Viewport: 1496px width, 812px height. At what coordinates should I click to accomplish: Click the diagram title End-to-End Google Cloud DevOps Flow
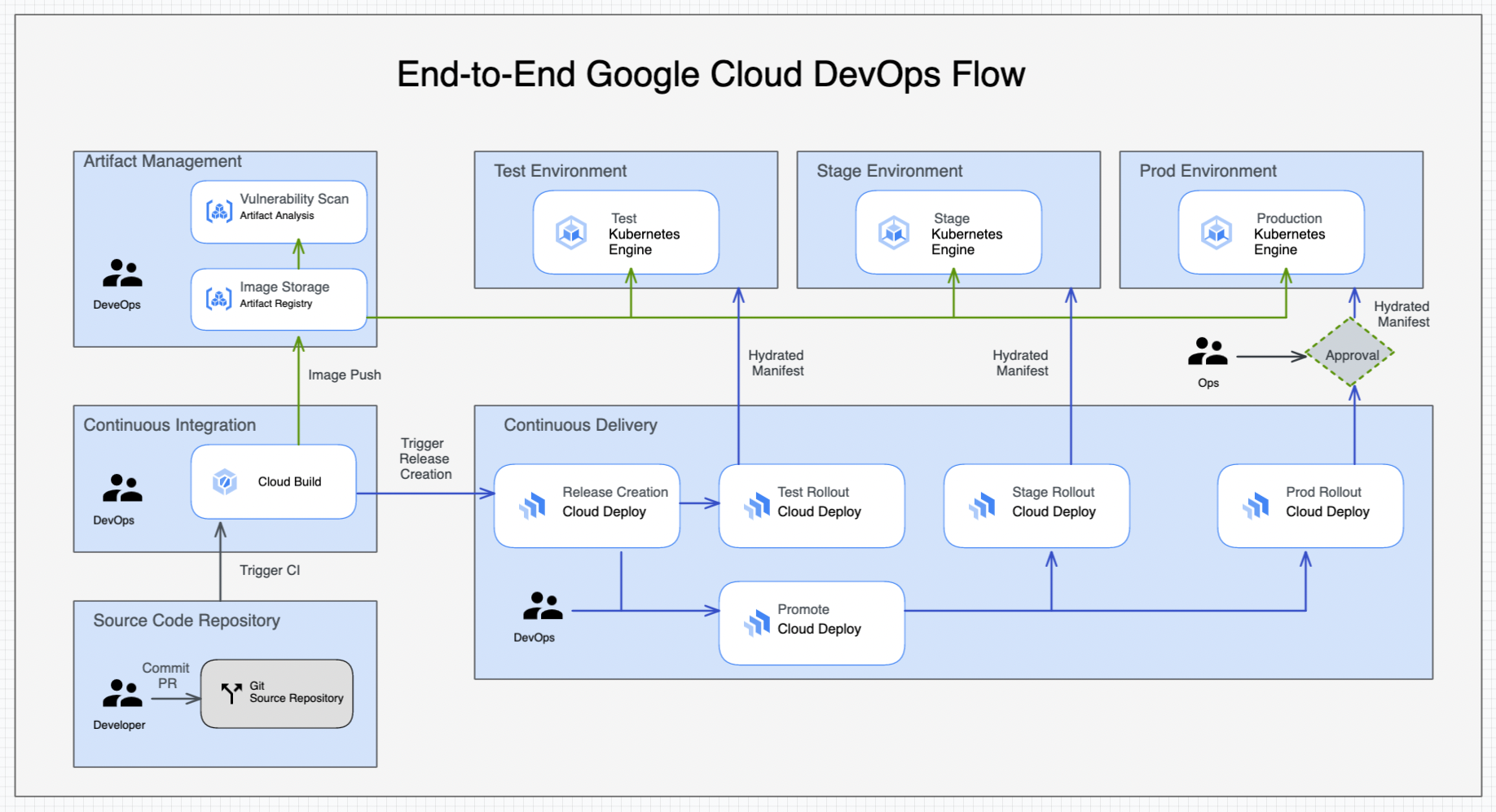(x=711, y=73)
